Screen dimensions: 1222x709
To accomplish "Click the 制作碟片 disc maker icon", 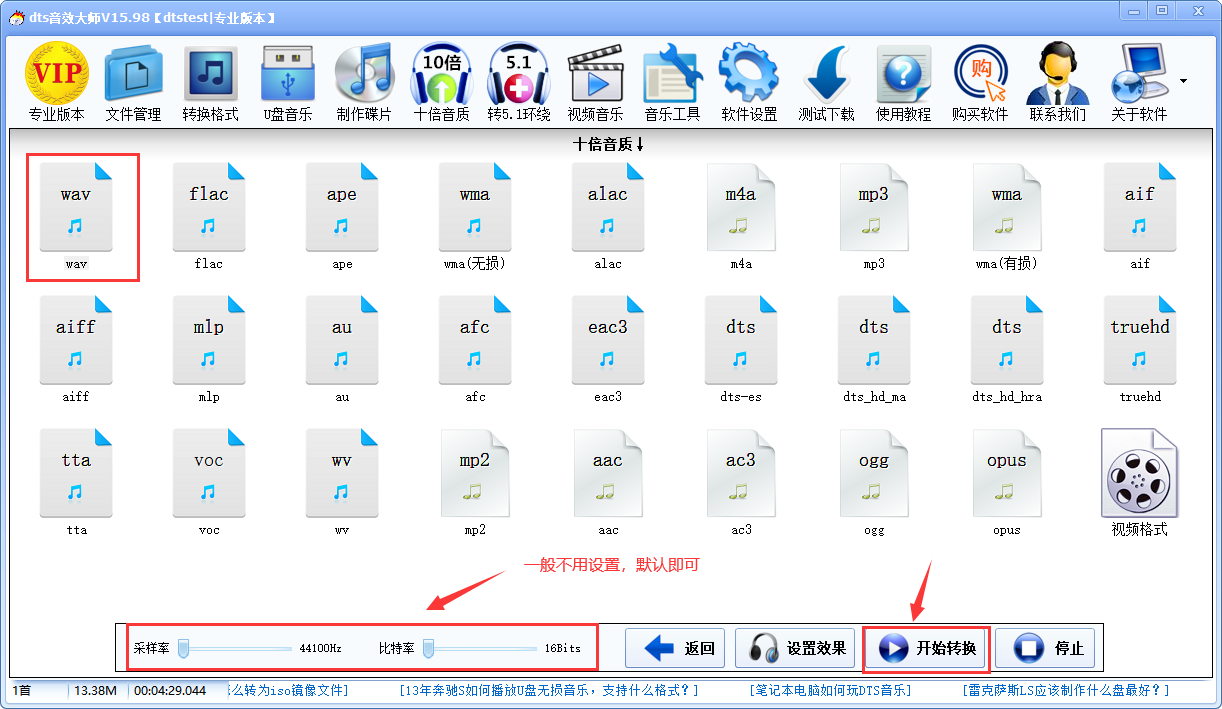I will (x=364, y=82).
